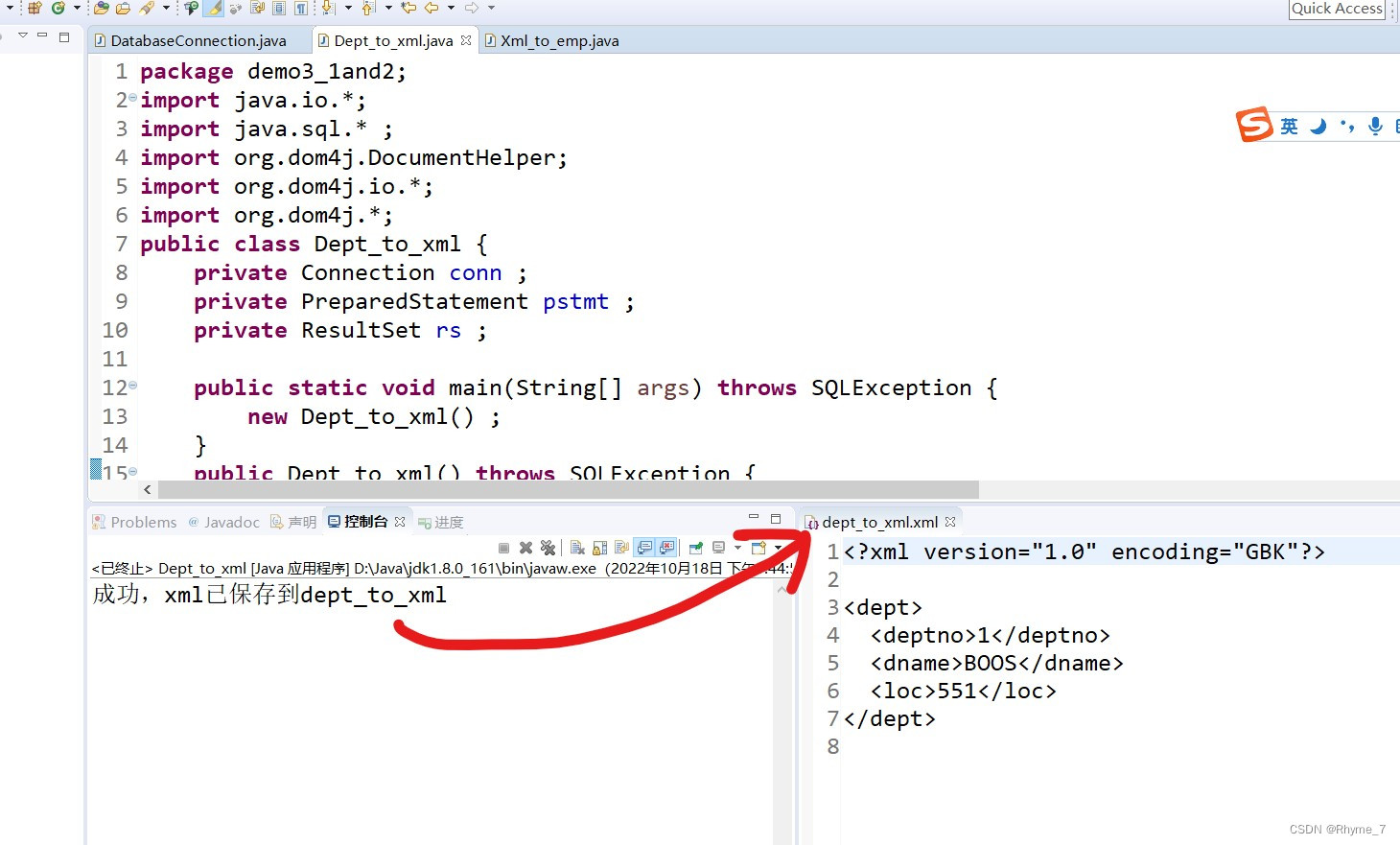
Task: Toggle Show Console When Standard Out Changes
Action: 642,548
